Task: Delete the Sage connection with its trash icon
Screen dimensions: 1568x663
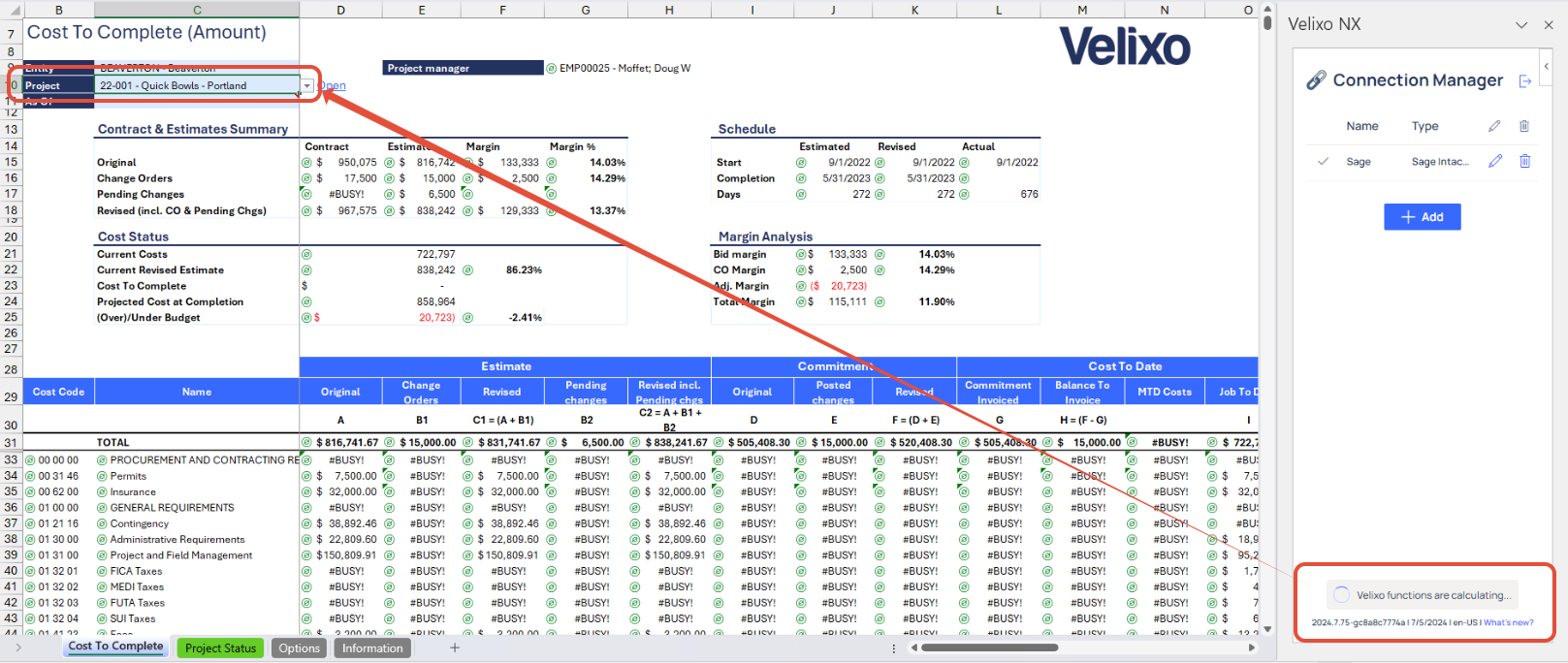Action: (x=1524, y=161)
